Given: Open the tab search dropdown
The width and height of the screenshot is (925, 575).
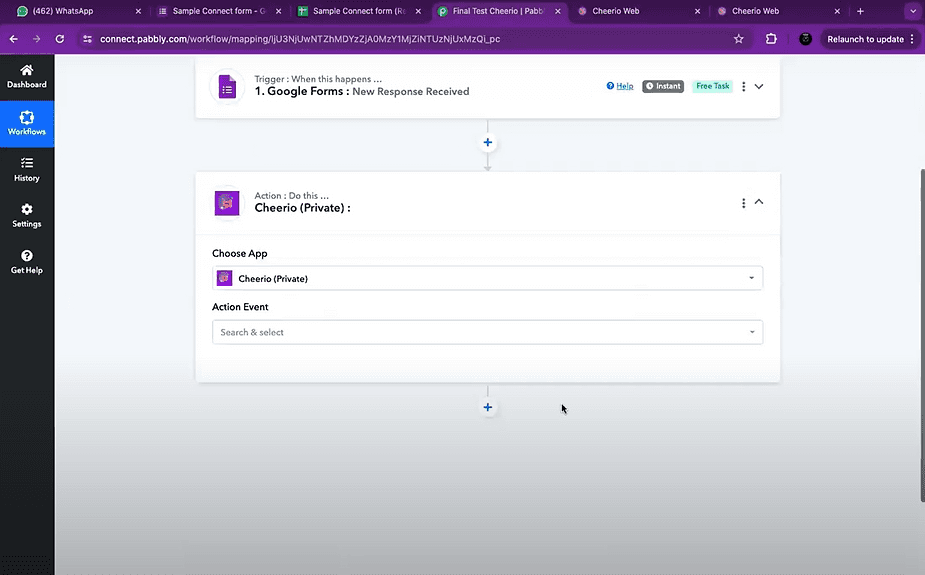Looking at the screenshot, I should point(913,11).
